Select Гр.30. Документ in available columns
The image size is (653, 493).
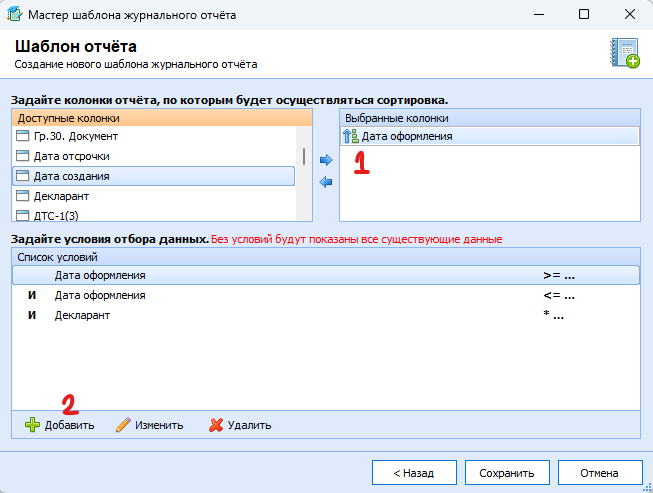pyautogui.click(x=76, y=136)
